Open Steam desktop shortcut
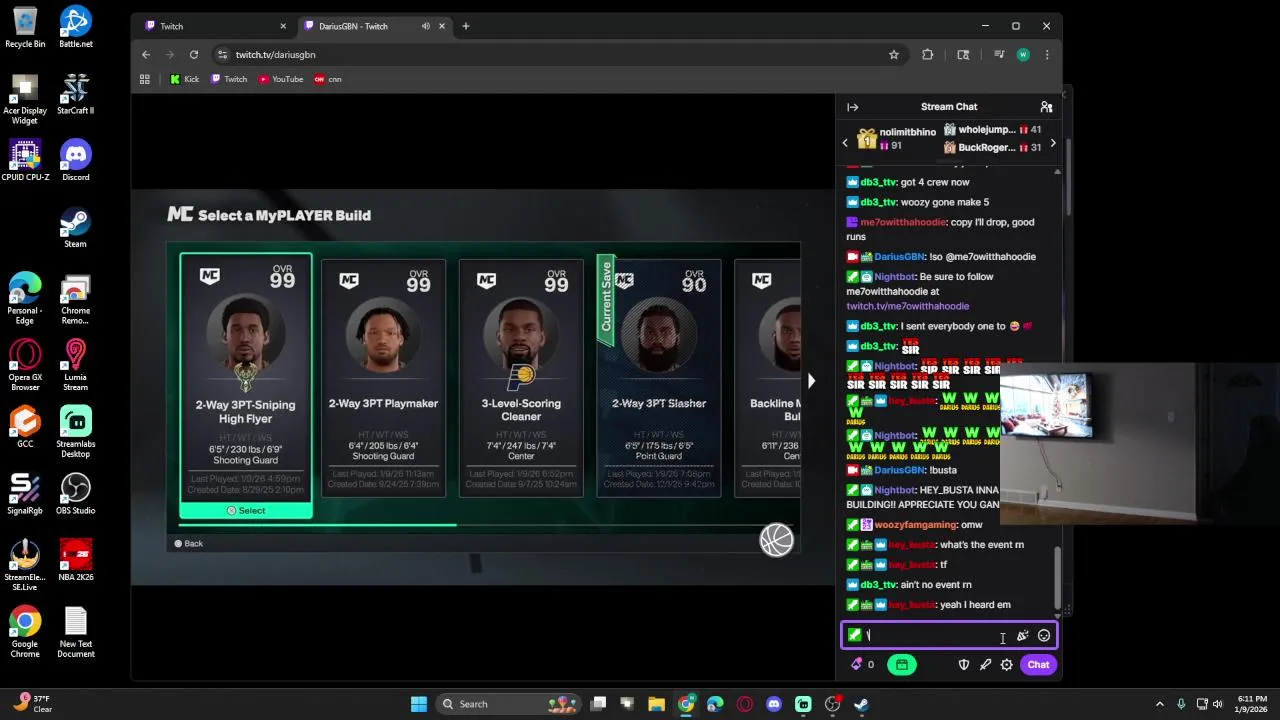The image size is (1280, 720). click(x=76, y=228)
